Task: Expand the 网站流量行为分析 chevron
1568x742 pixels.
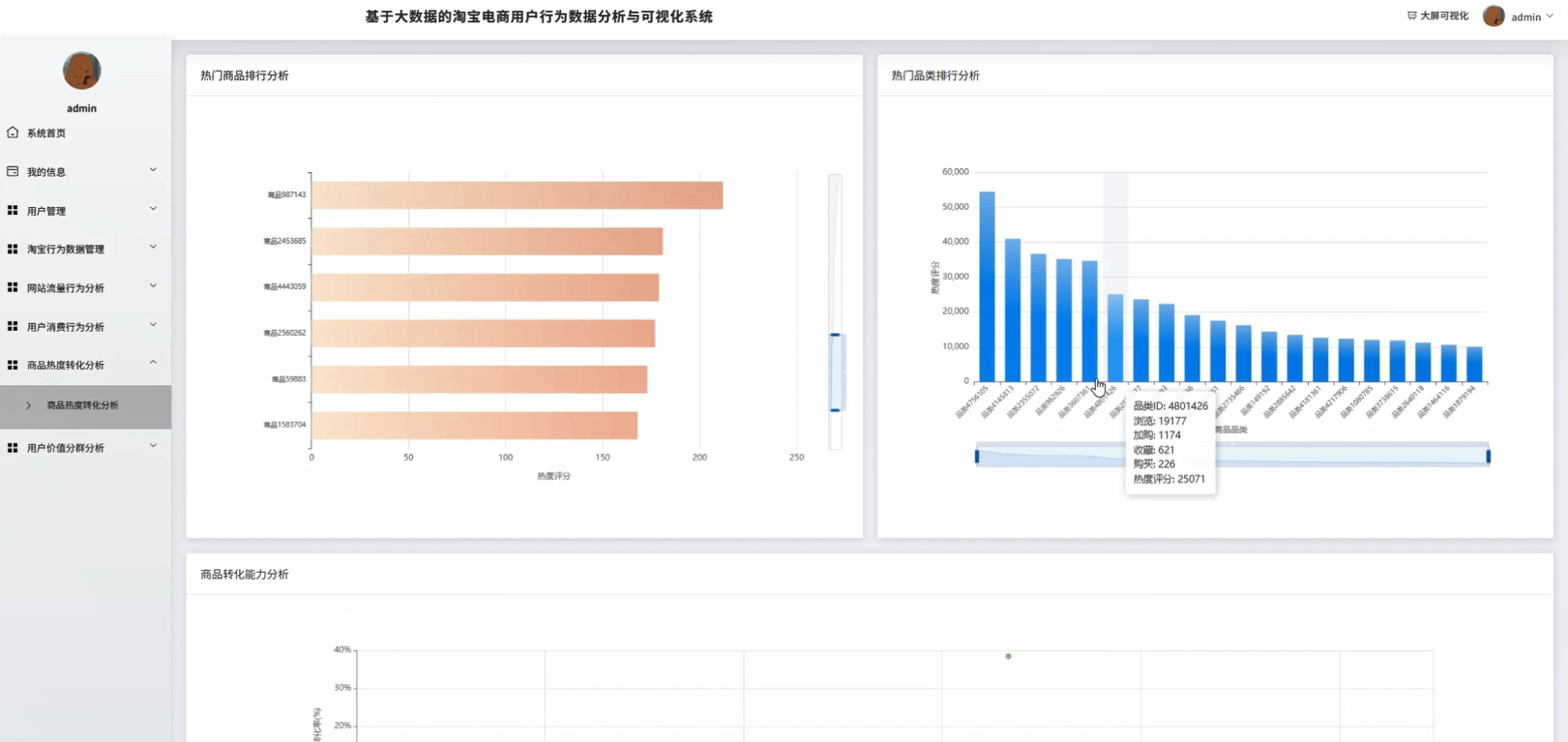Action: click(153, 286)
